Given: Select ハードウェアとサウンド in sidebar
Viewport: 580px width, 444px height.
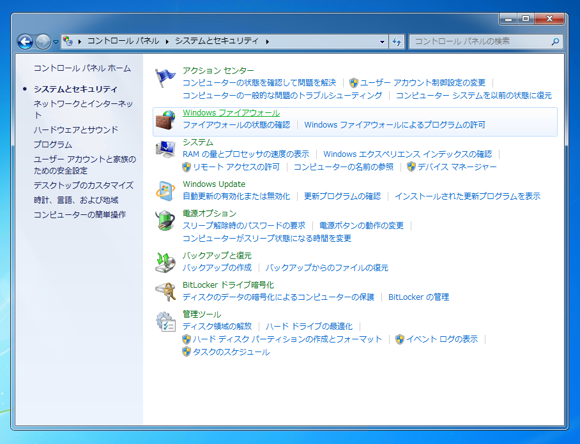Looking at the screenshot, I should [76, 130].
